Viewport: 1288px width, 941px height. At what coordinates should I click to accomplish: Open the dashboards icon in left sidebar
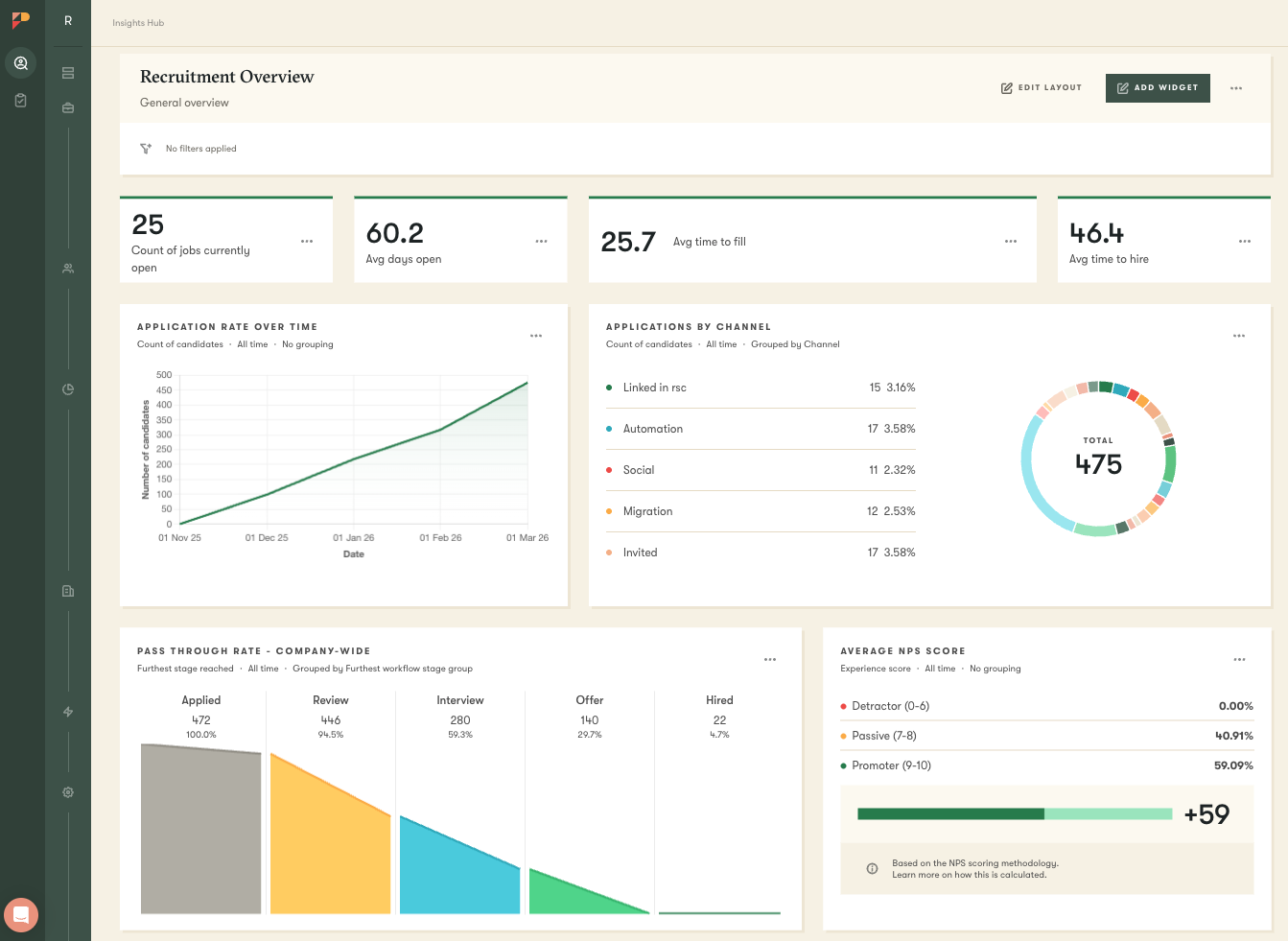click(x=67, y=72)
